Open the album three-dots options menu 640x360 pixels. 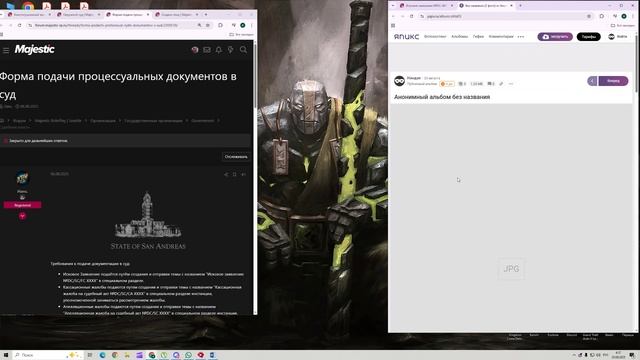(511, 84)
